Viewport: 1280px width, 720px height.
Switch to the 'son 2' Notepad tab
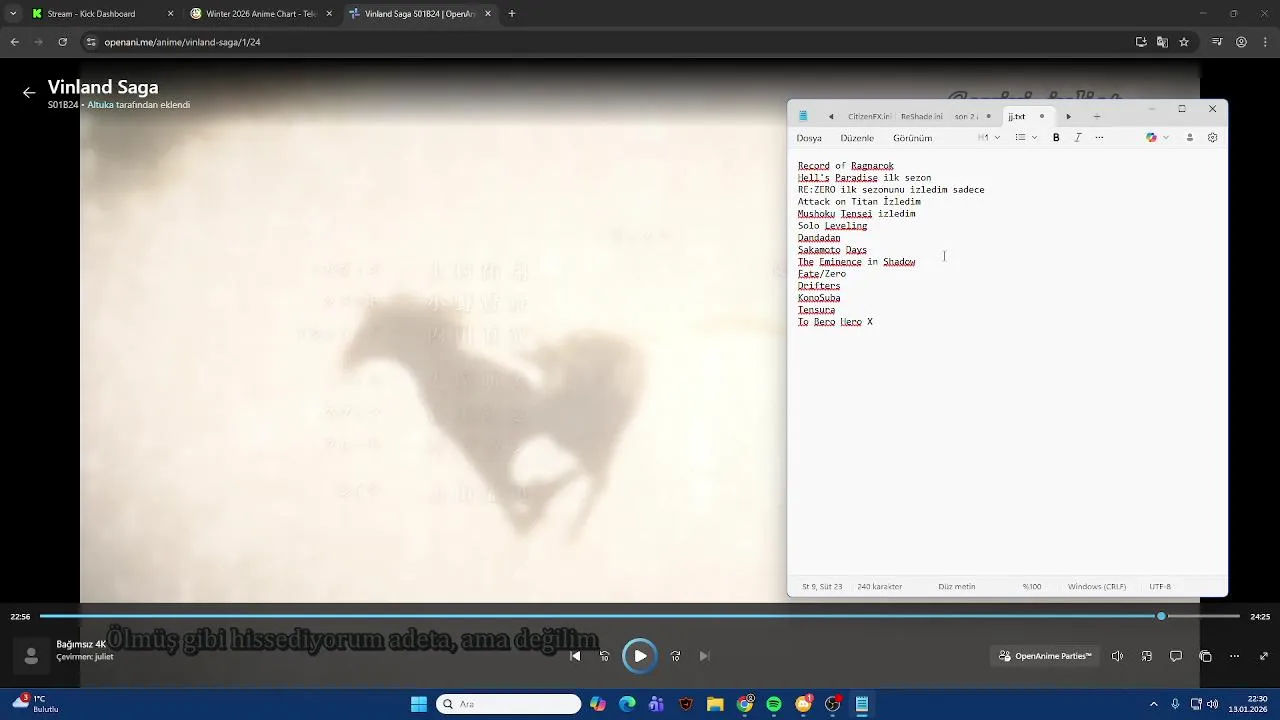point(966,117)
